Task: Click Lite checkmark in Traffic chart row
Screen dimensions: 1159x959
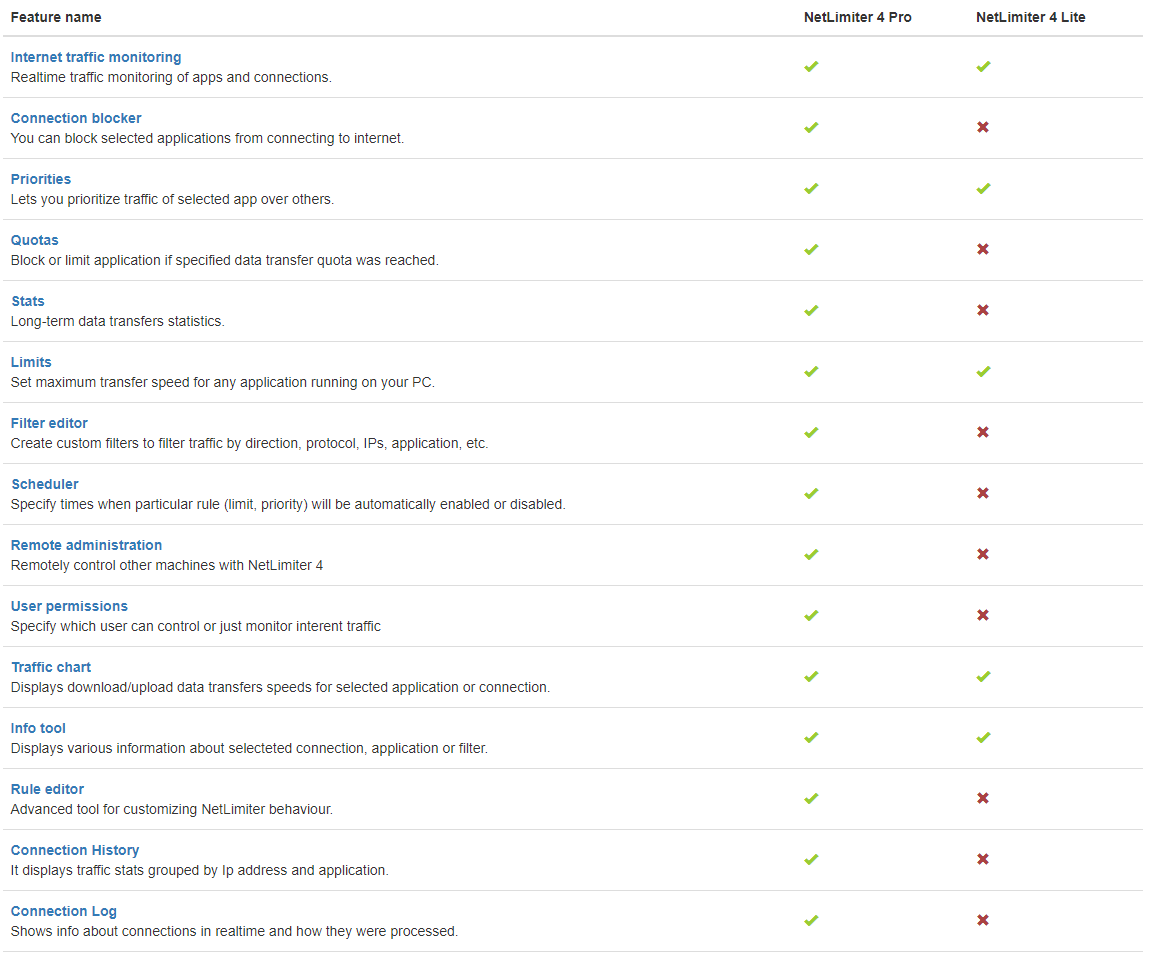Action: (983, 677)
